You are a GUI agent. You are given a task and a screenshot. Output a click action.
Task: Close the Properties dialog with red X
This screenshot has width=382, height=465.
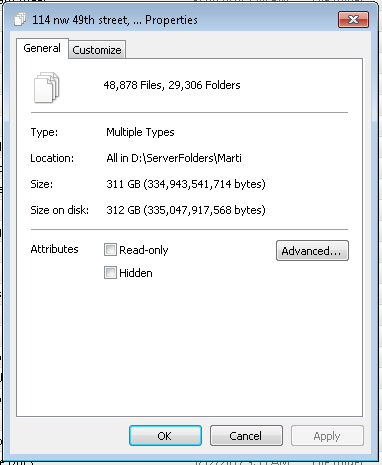pos(353,20)
